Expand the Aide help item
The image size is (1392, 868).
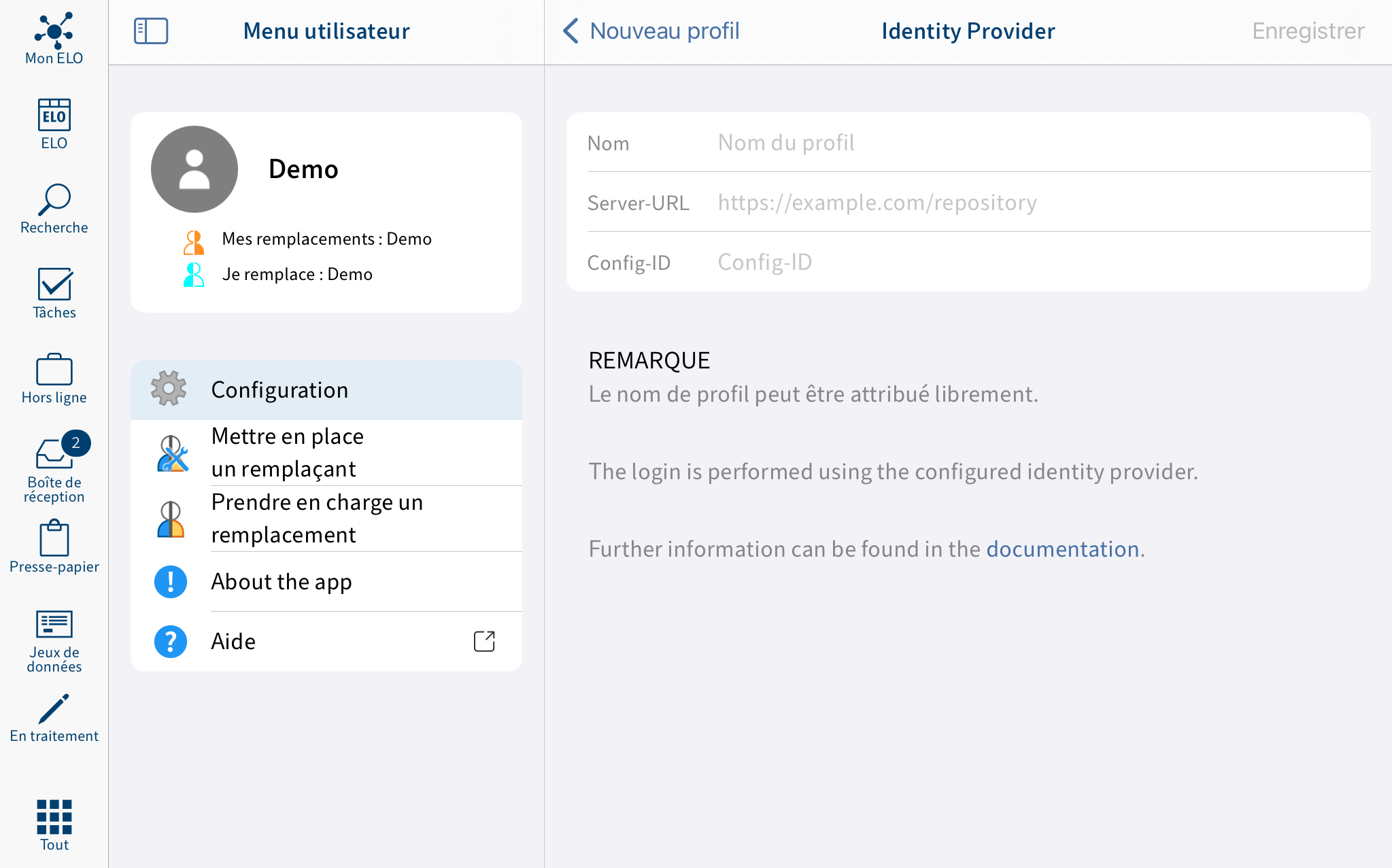coord(484,641)
